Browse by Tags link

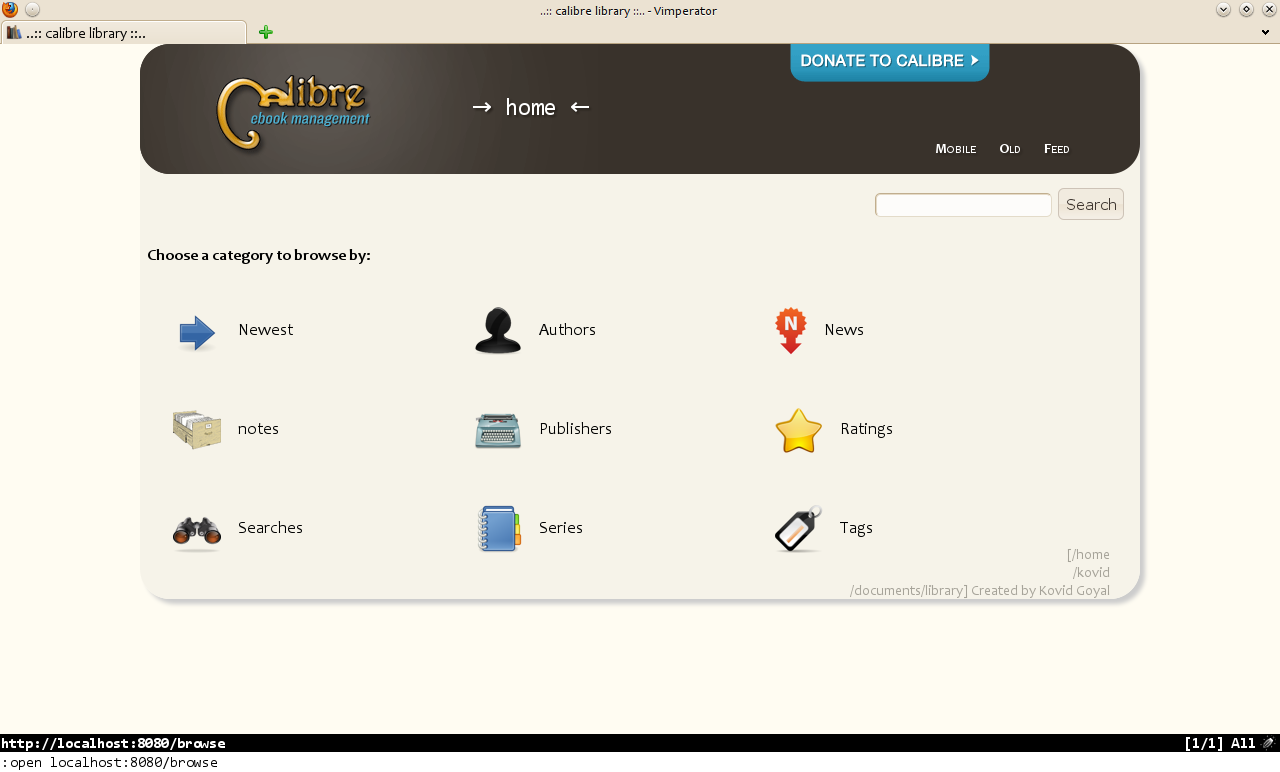point(856,528)
